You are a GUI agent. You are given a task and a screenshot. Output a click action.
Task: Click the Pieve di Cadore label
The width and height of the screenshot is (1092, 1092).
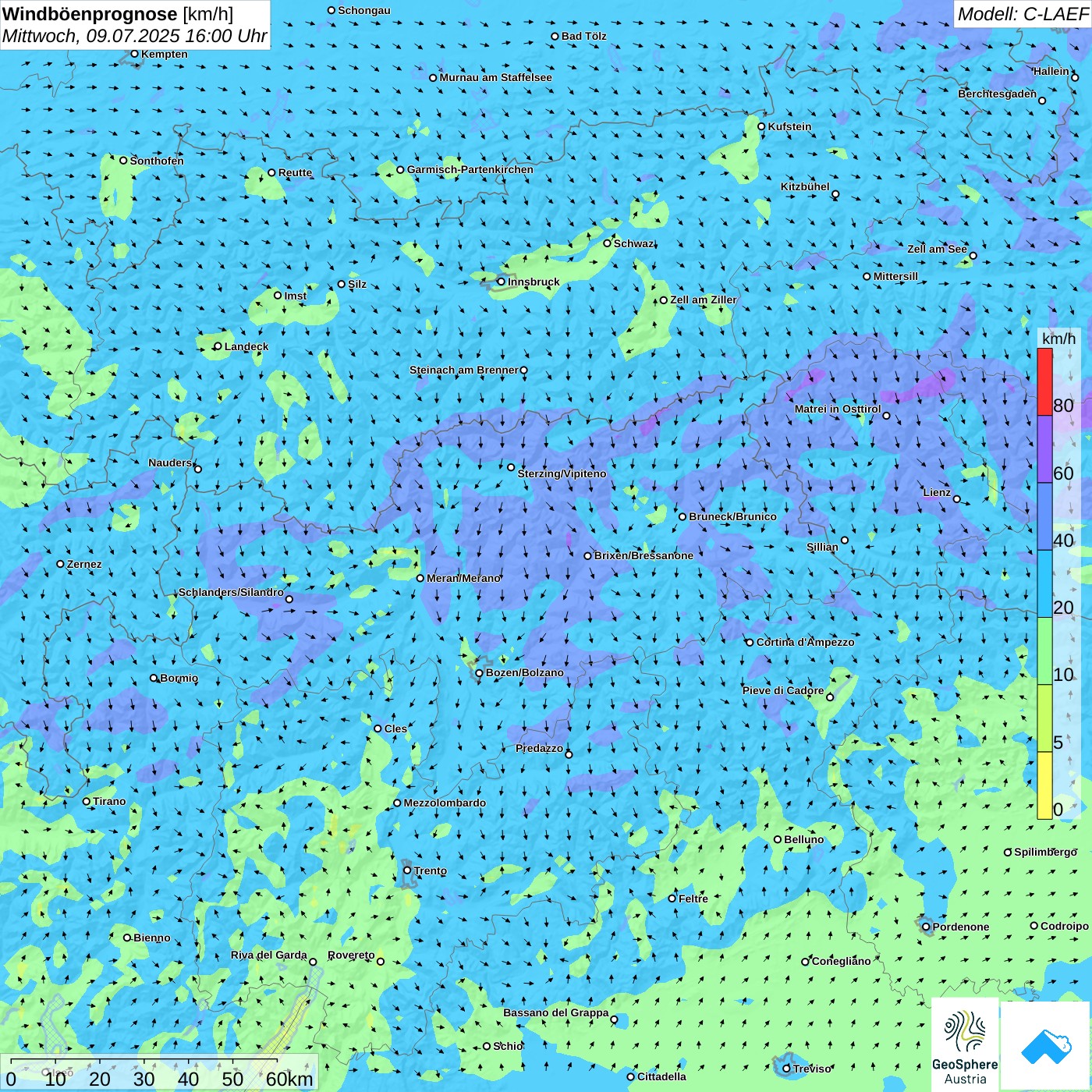[x=782, y=690]
